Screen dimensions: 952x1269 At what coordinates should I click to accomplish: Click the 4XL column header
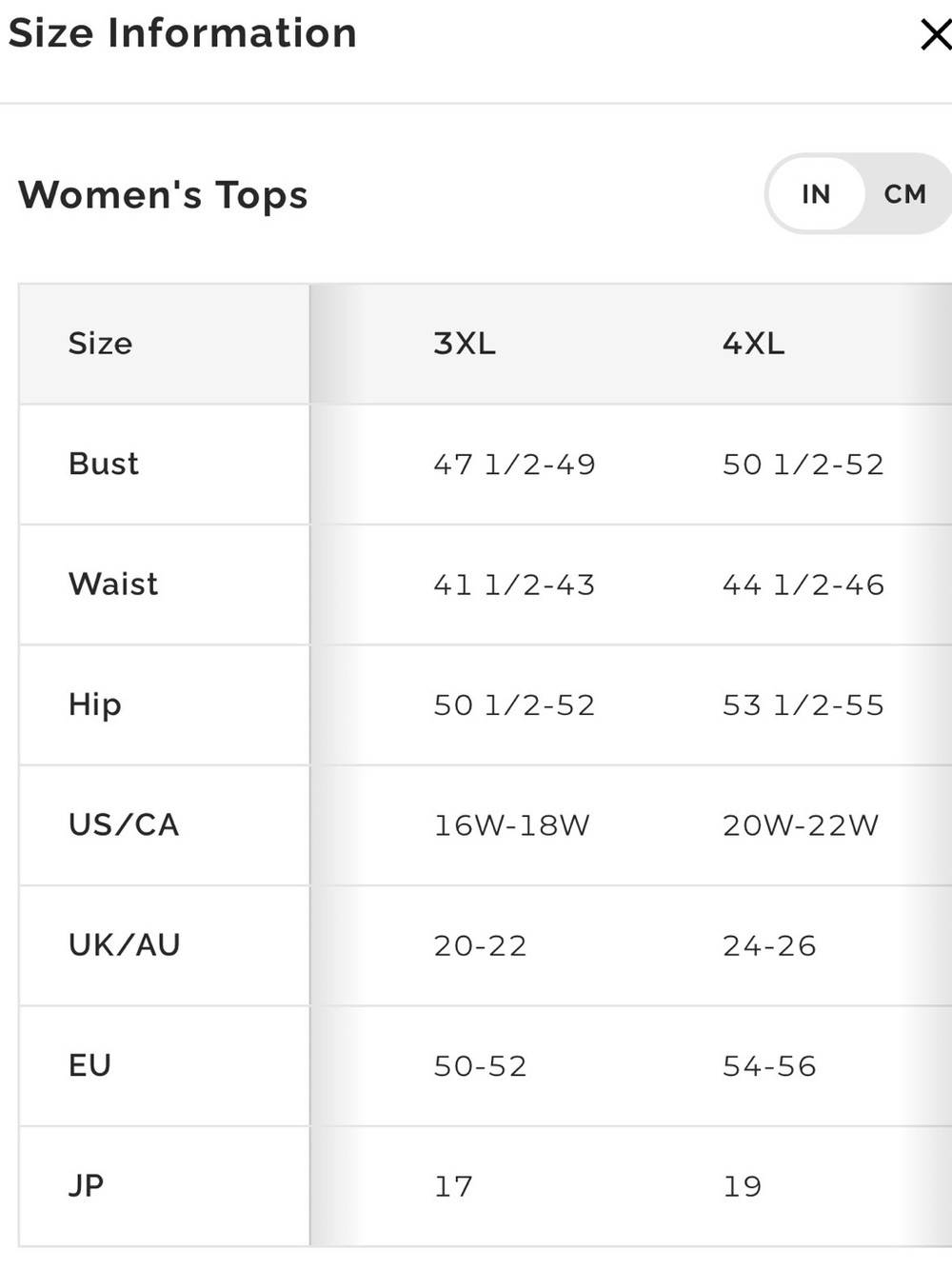point(753,343)
